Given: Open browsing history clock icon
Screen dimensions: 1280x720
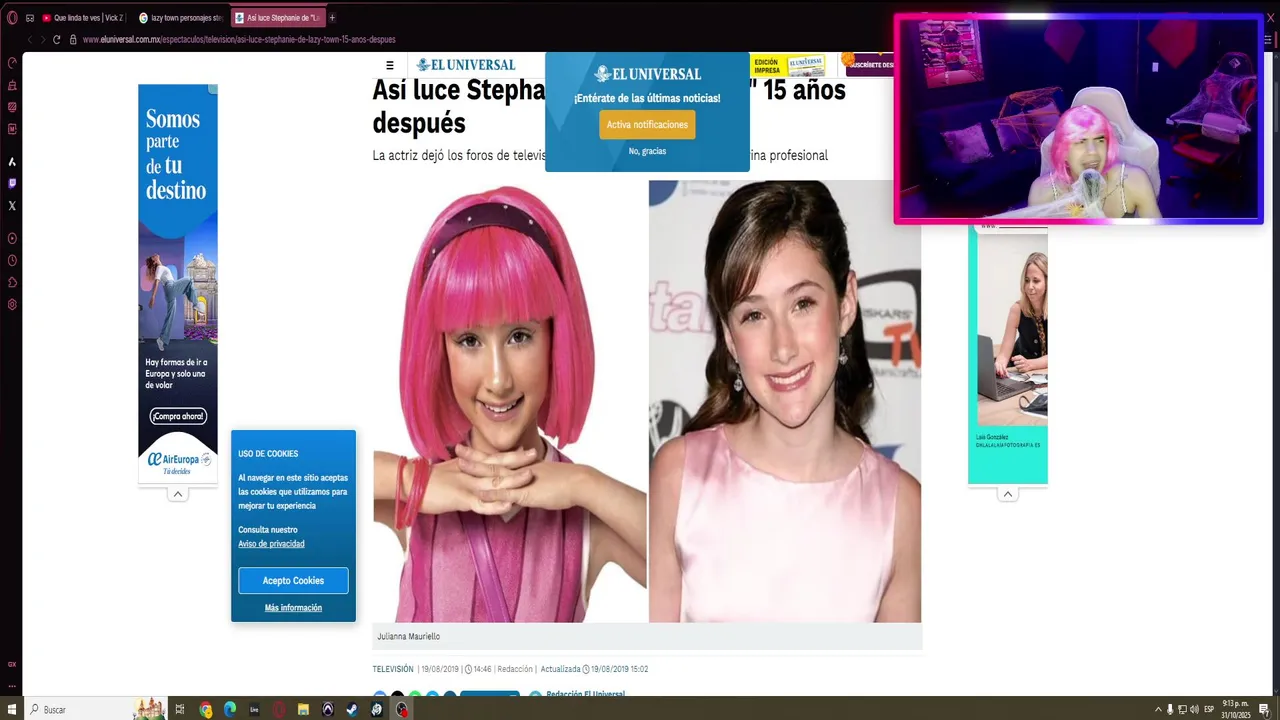Looking at the screenshot, I should tap(12, 260).
